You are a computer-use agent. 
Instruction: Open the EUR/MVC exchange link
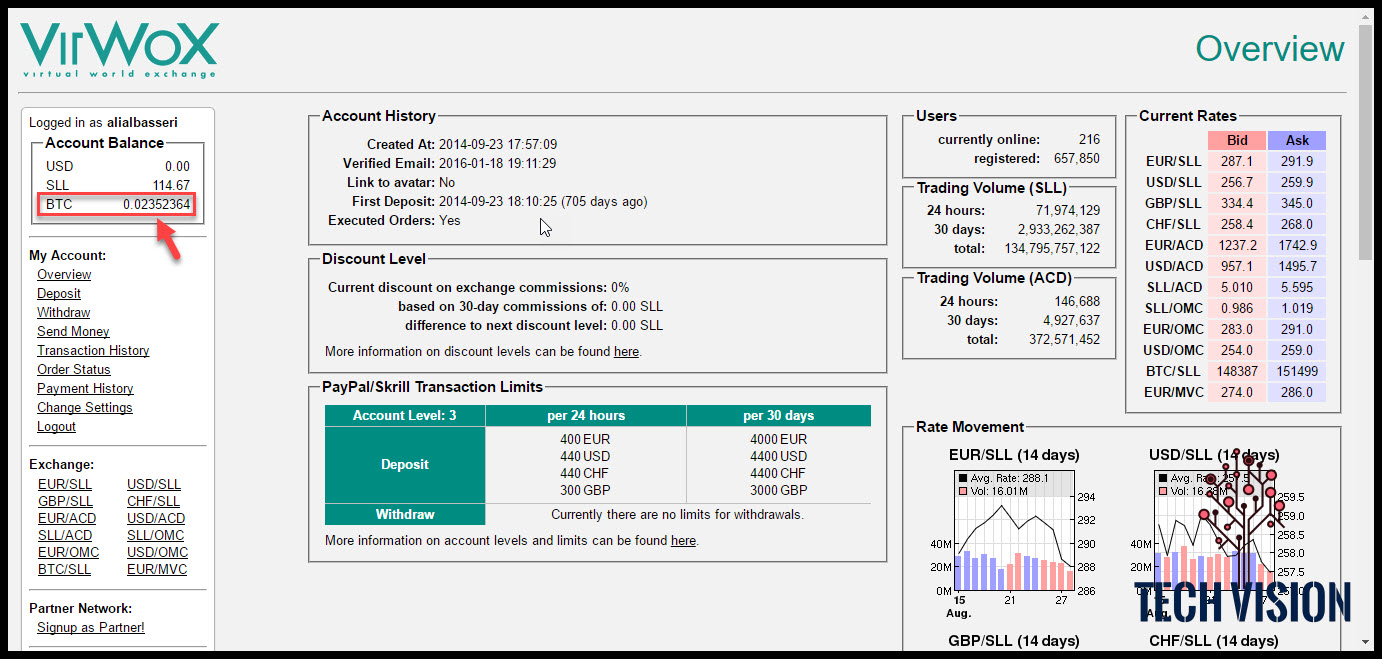click(x=158, y=569)
